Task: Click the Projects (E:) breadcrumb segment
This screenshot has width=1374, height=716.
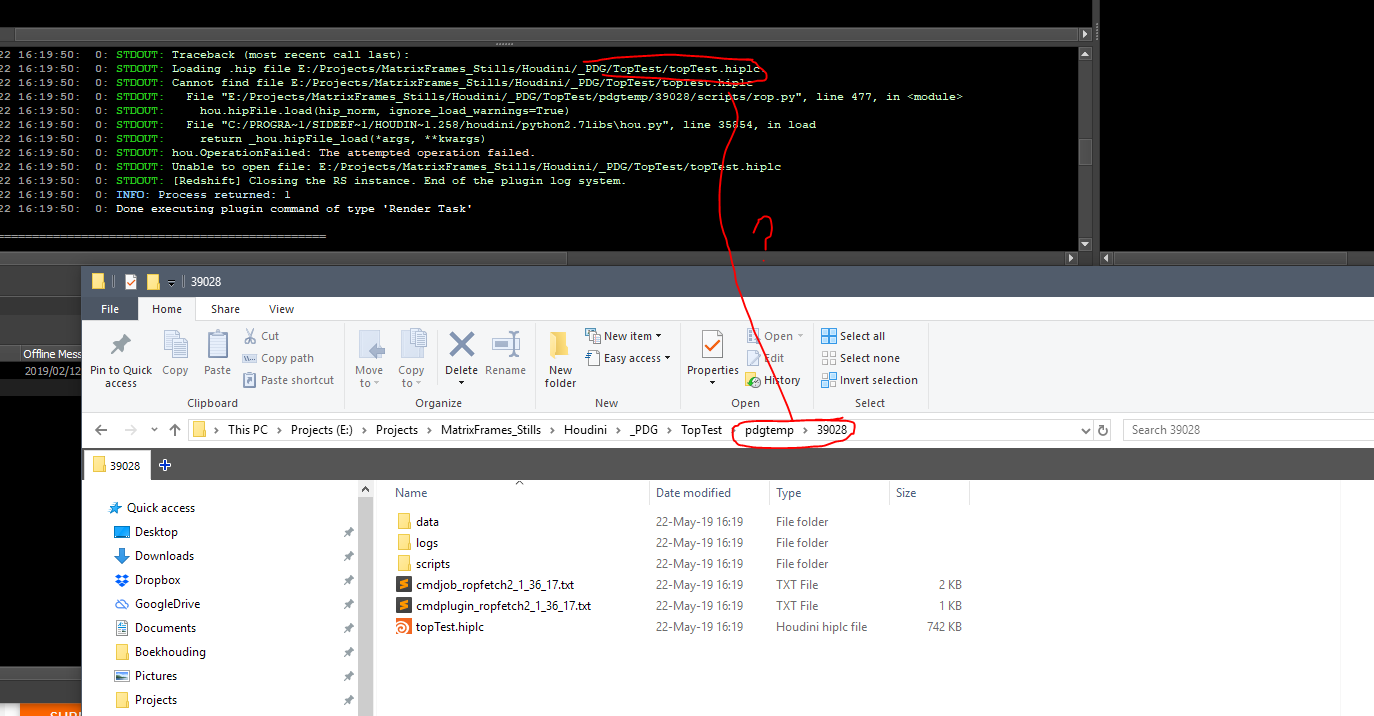Action: coord(323,430)
